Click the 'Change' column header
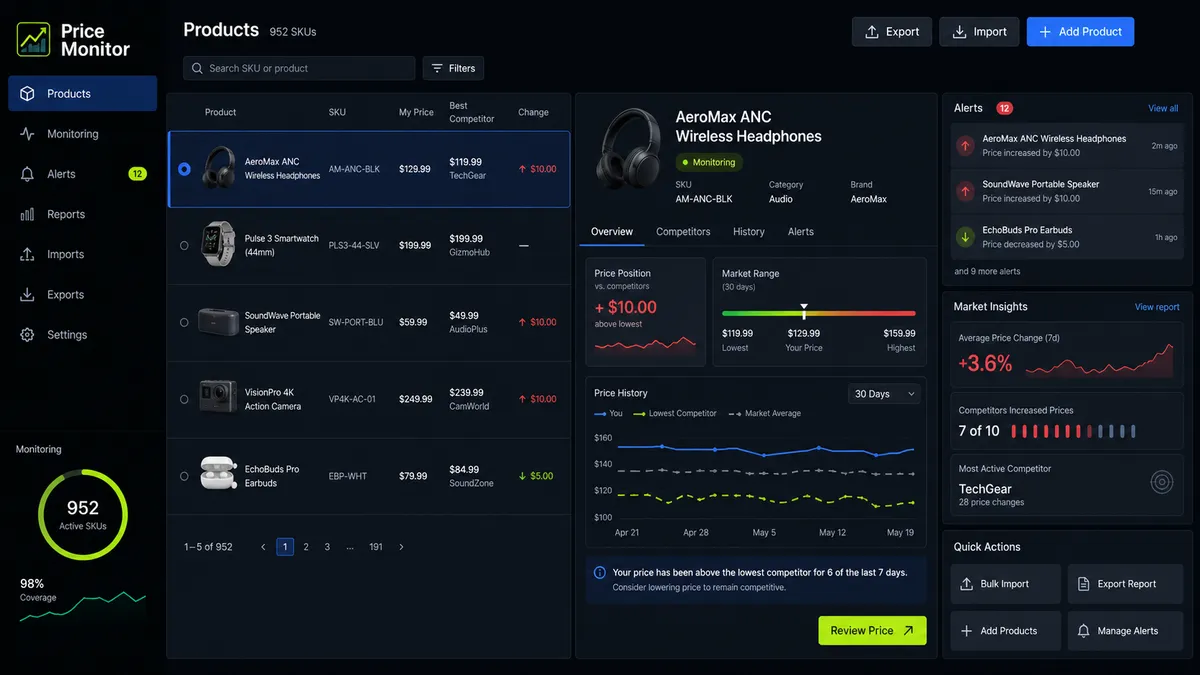The image size is (1200, 675). (x=533, y=112)
